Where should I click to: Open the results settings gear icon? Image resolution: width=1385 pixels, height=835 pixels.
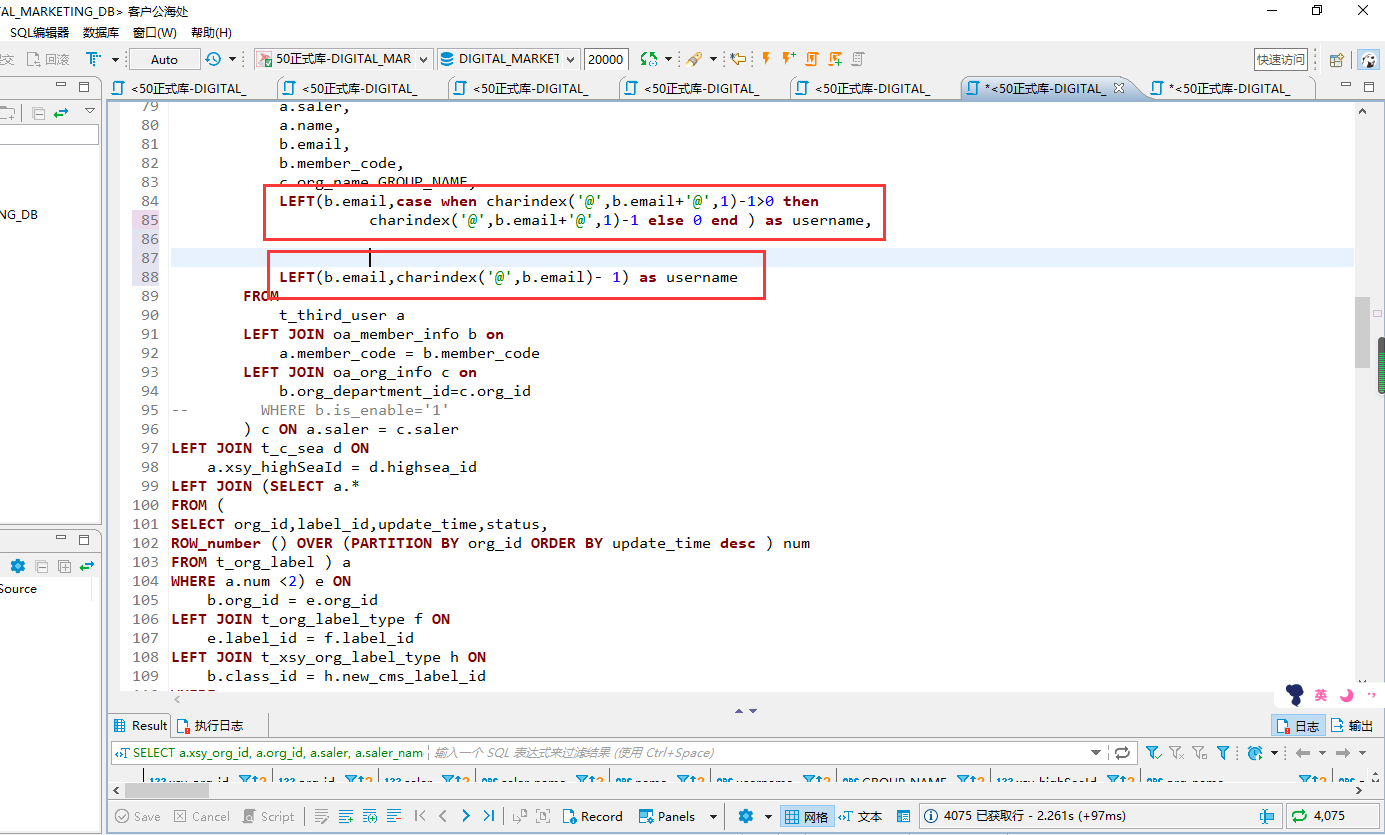click(745, 816)
